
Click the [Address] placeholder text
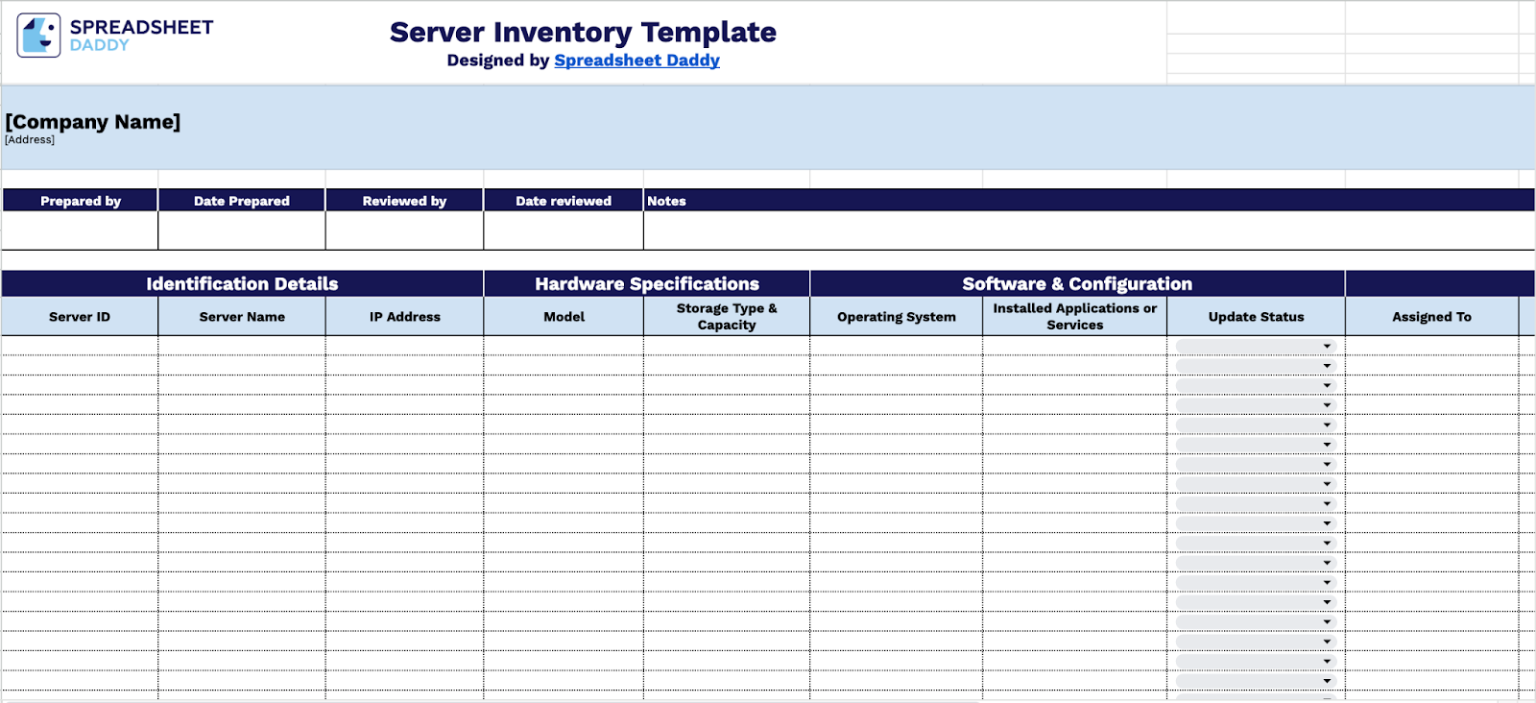click(x=29, y=139)
